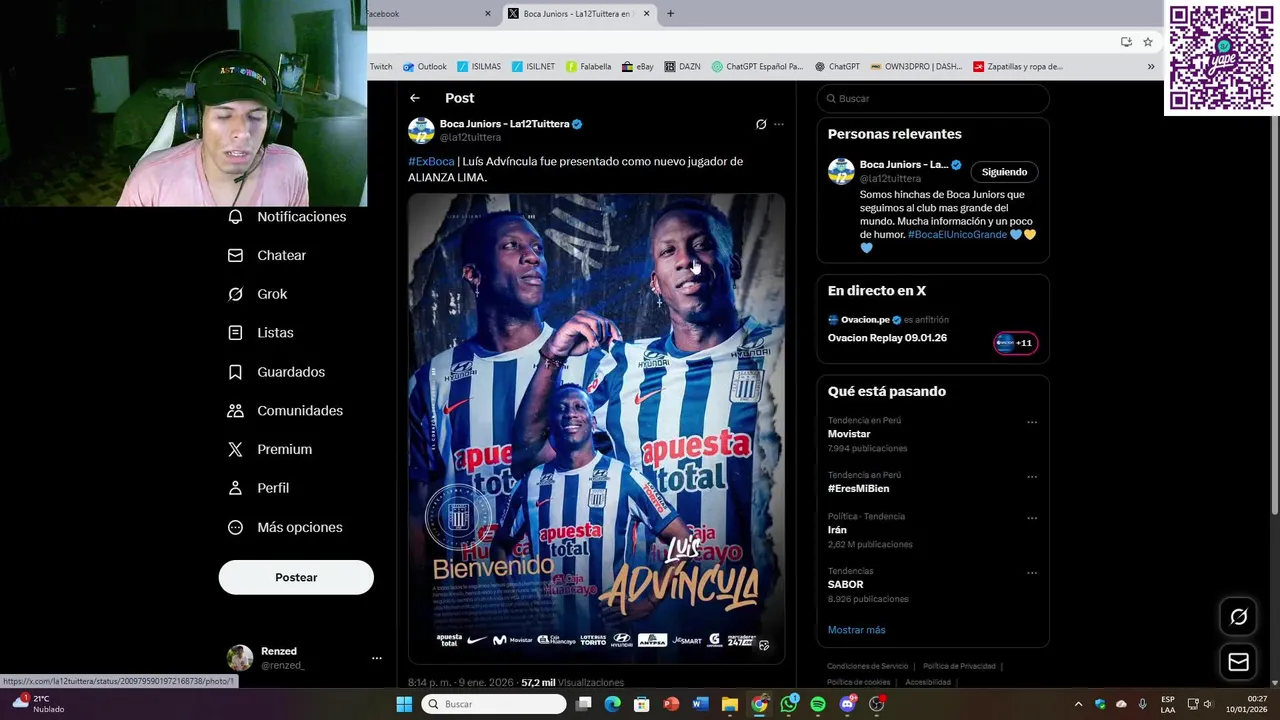The width and height of the screenshot is (1280, 720).
Task: Open PowerPoint from the taskbar
Action: coord(671,704)
